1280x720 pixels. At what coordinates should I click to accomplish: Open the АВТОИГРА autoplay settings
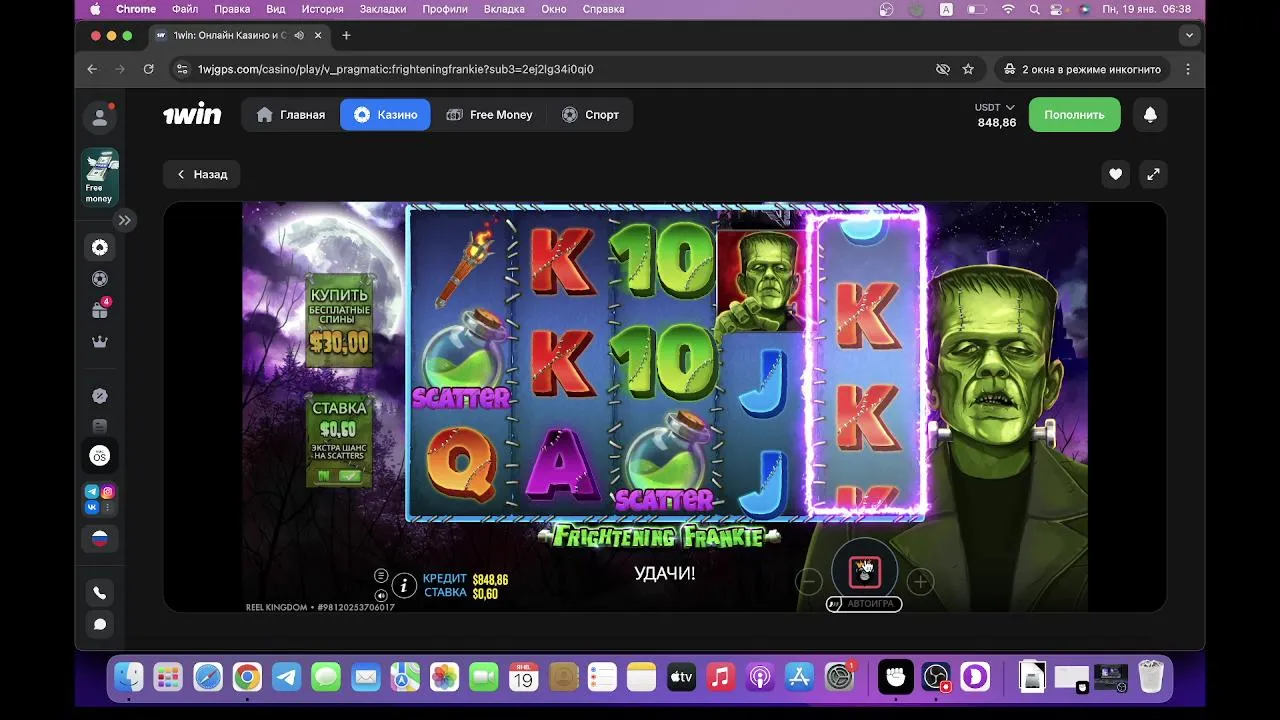click(x=864, y=604)
